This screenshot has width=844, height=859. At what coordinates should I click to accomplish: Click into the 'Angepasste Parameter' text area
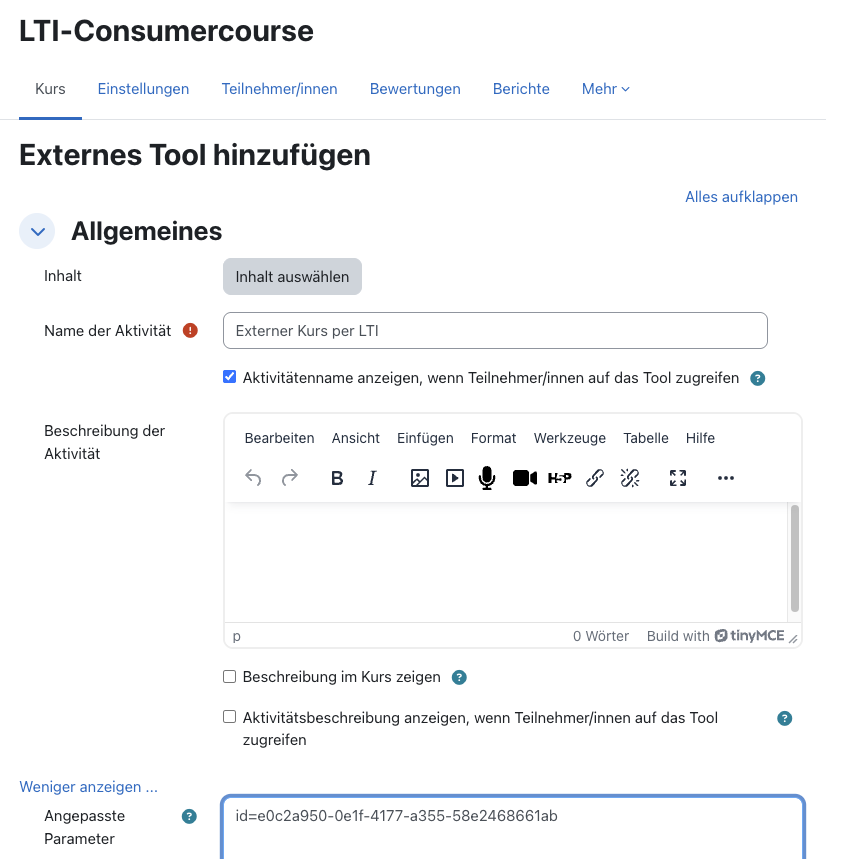tap(513, 827)
